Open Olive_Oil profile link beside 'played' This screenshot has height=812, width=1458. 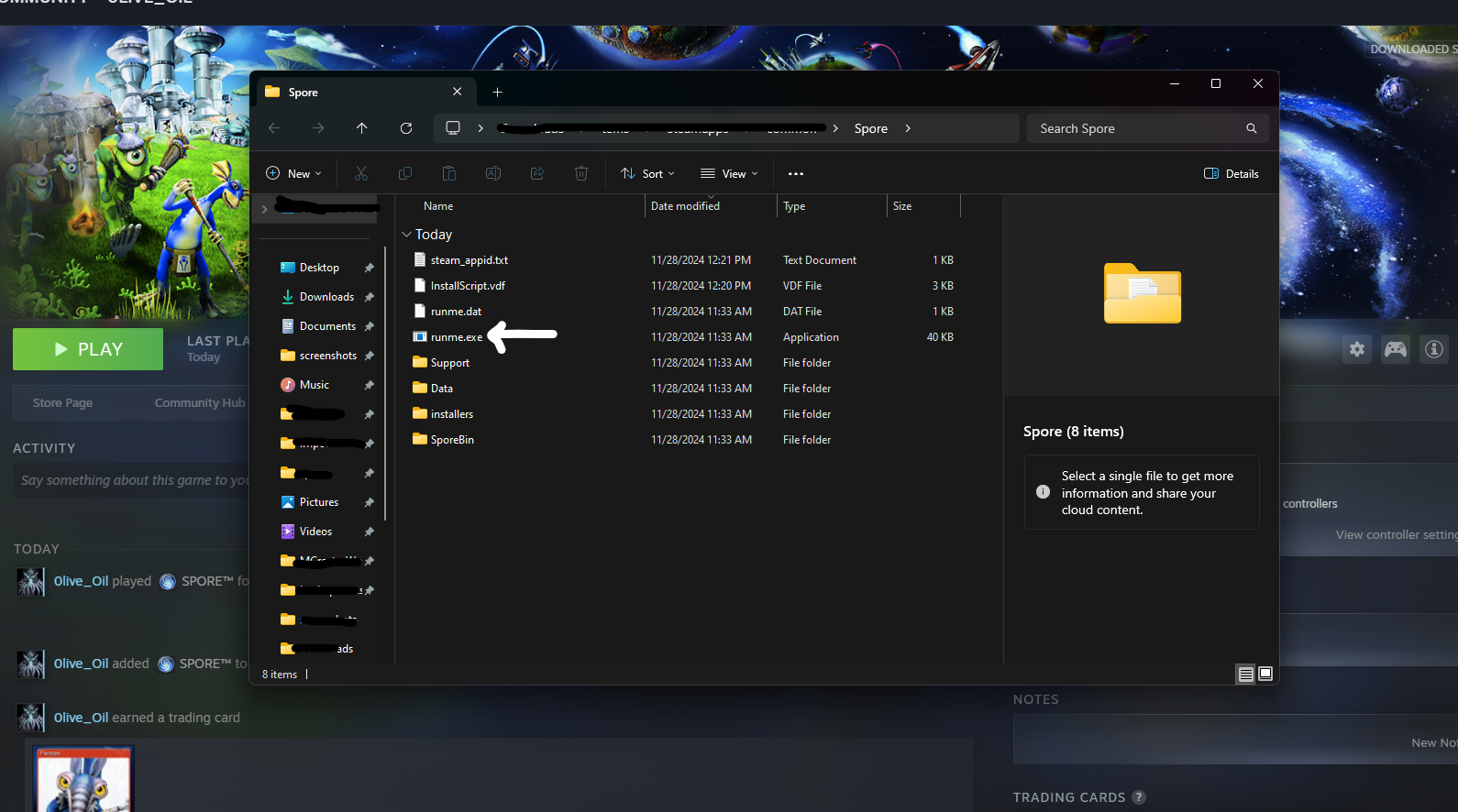[x=81, y=581]
